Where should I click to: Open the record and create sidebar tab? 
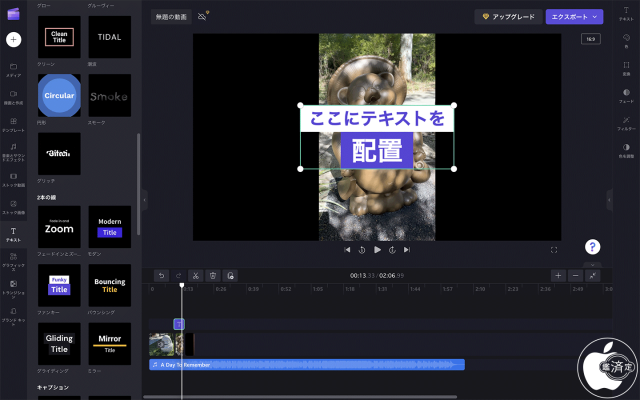[x=13, y=98]
